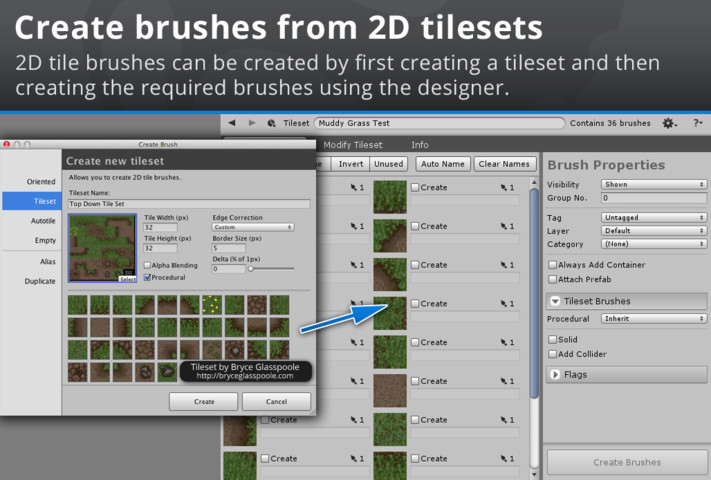This screenshot has height=480, width=711.
Task: Click the magnifier icon left of the Tileset label
Action: 271,123
